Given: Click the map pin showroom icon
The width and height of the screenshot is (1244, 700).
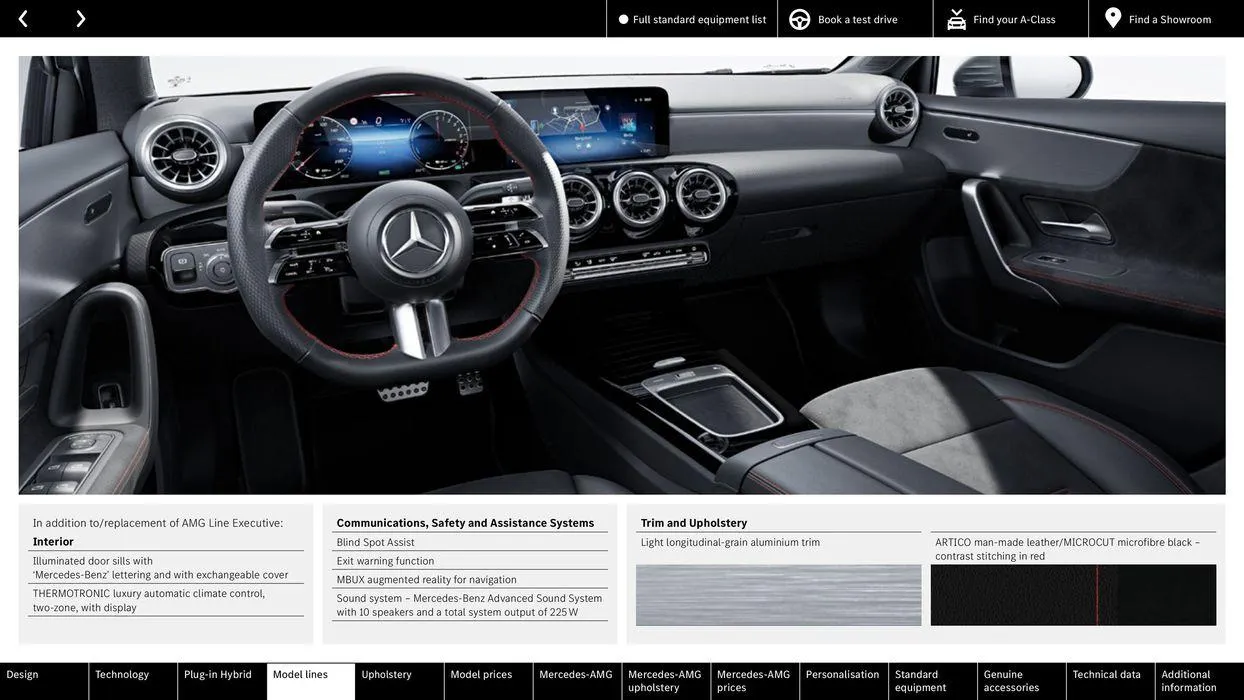Looking at the screenshot, I should point(1113,18).
